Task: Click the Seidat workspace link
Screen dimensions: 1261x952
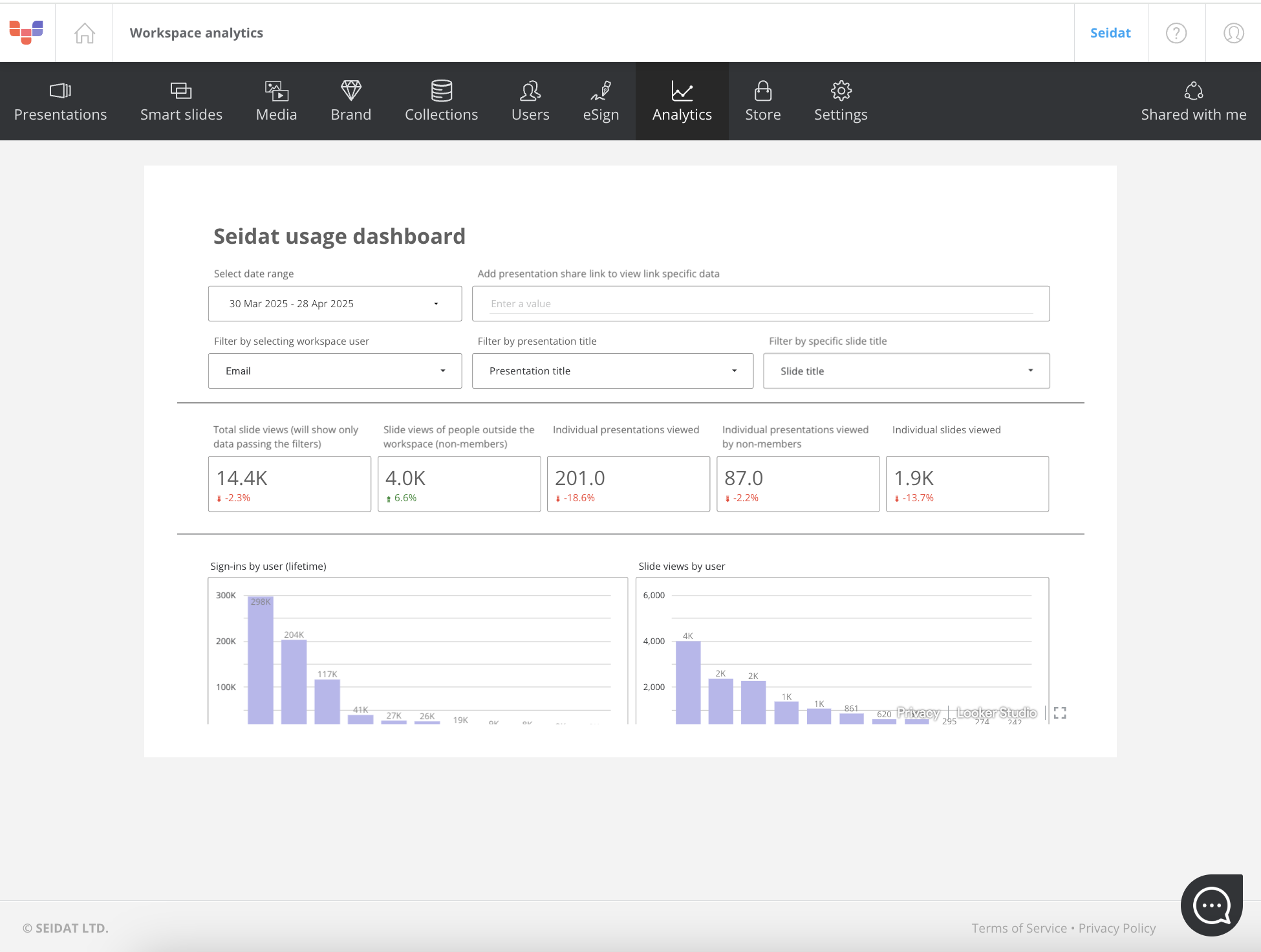Action: 1110,33
